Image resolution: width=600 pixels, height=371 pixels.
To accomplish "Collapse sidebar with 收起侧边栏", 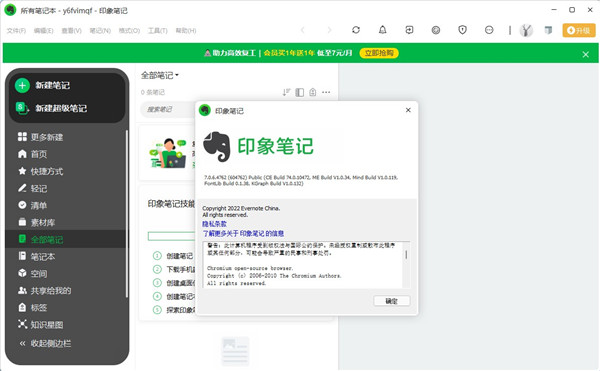I will coord(45,343).
